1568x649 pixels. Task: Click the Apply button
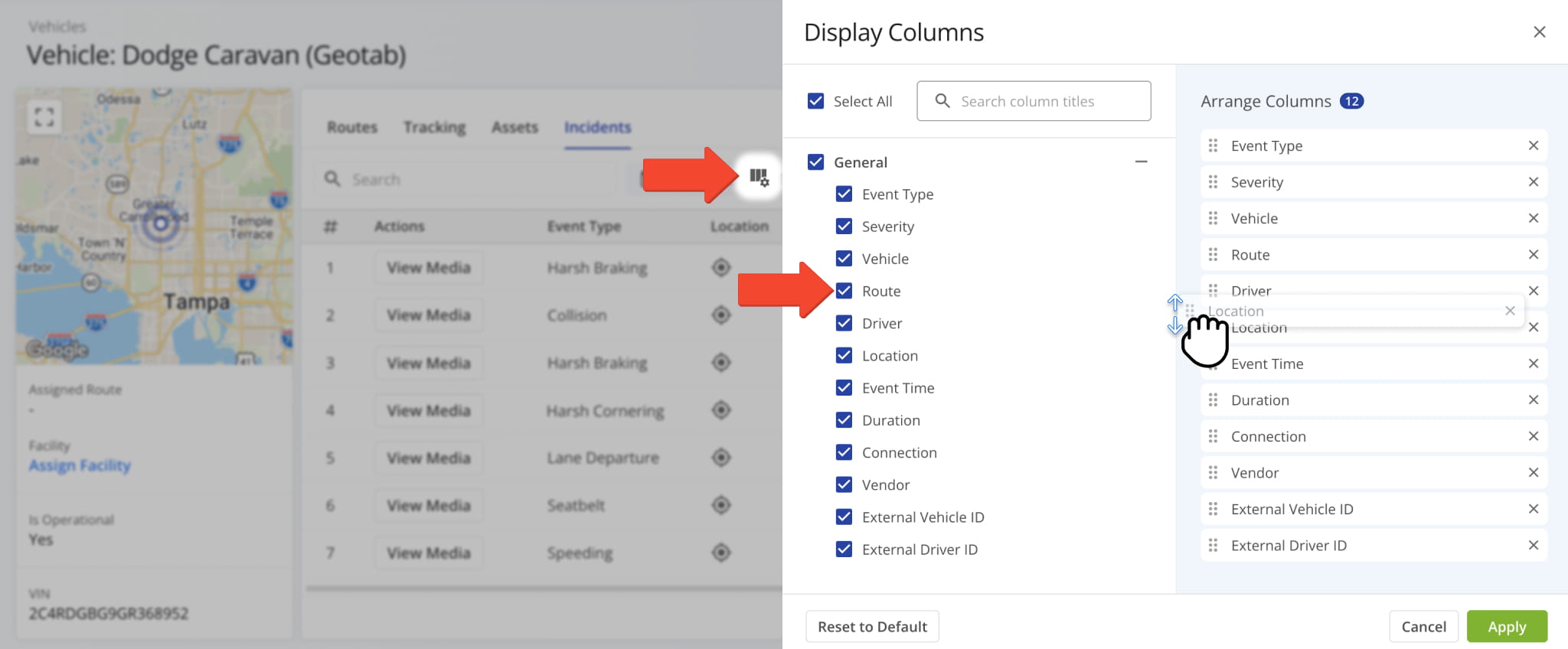point(1507,627)
